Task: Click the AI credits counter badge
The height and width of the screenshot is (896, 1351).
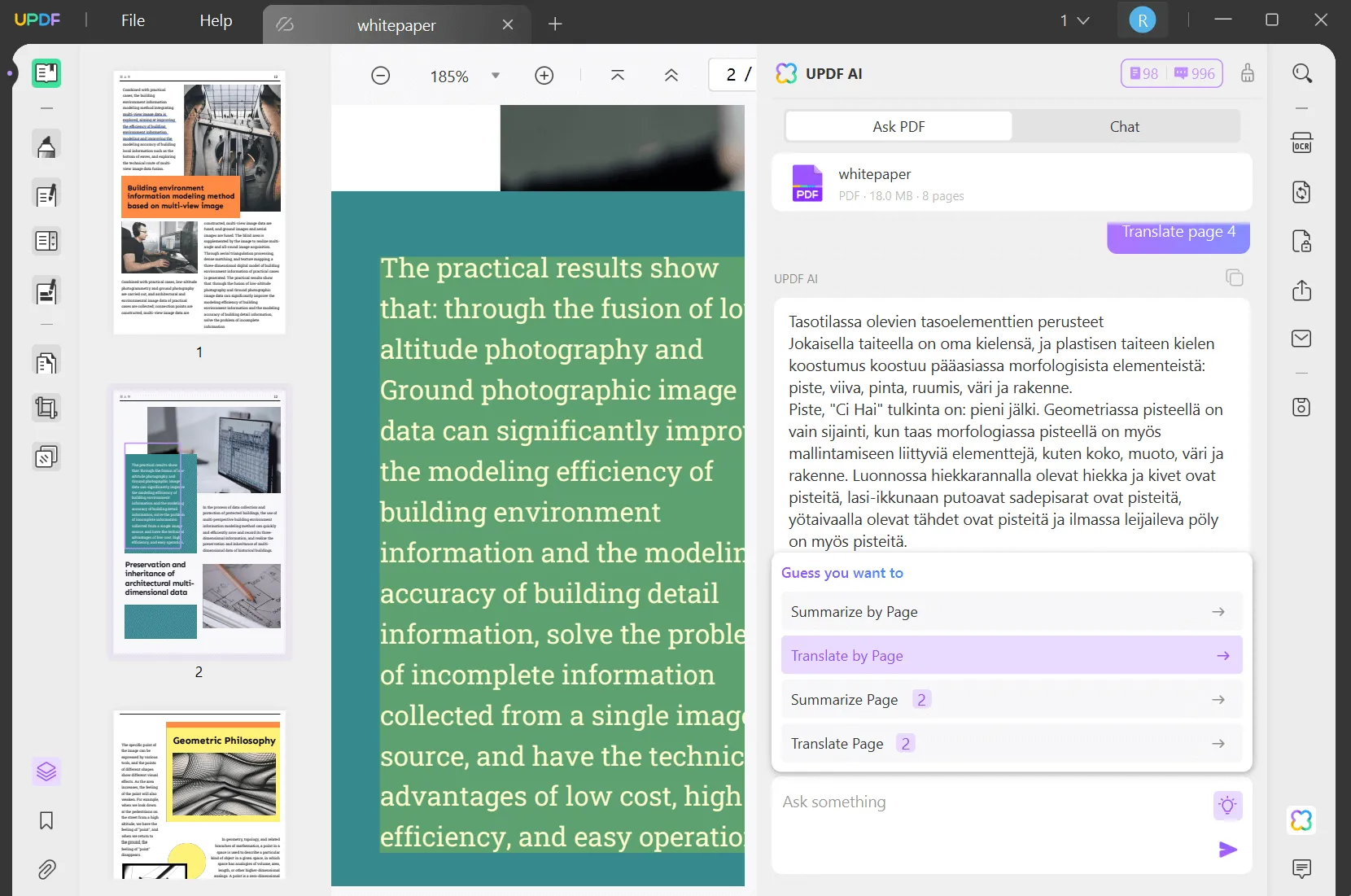Action: (1172, 73)
